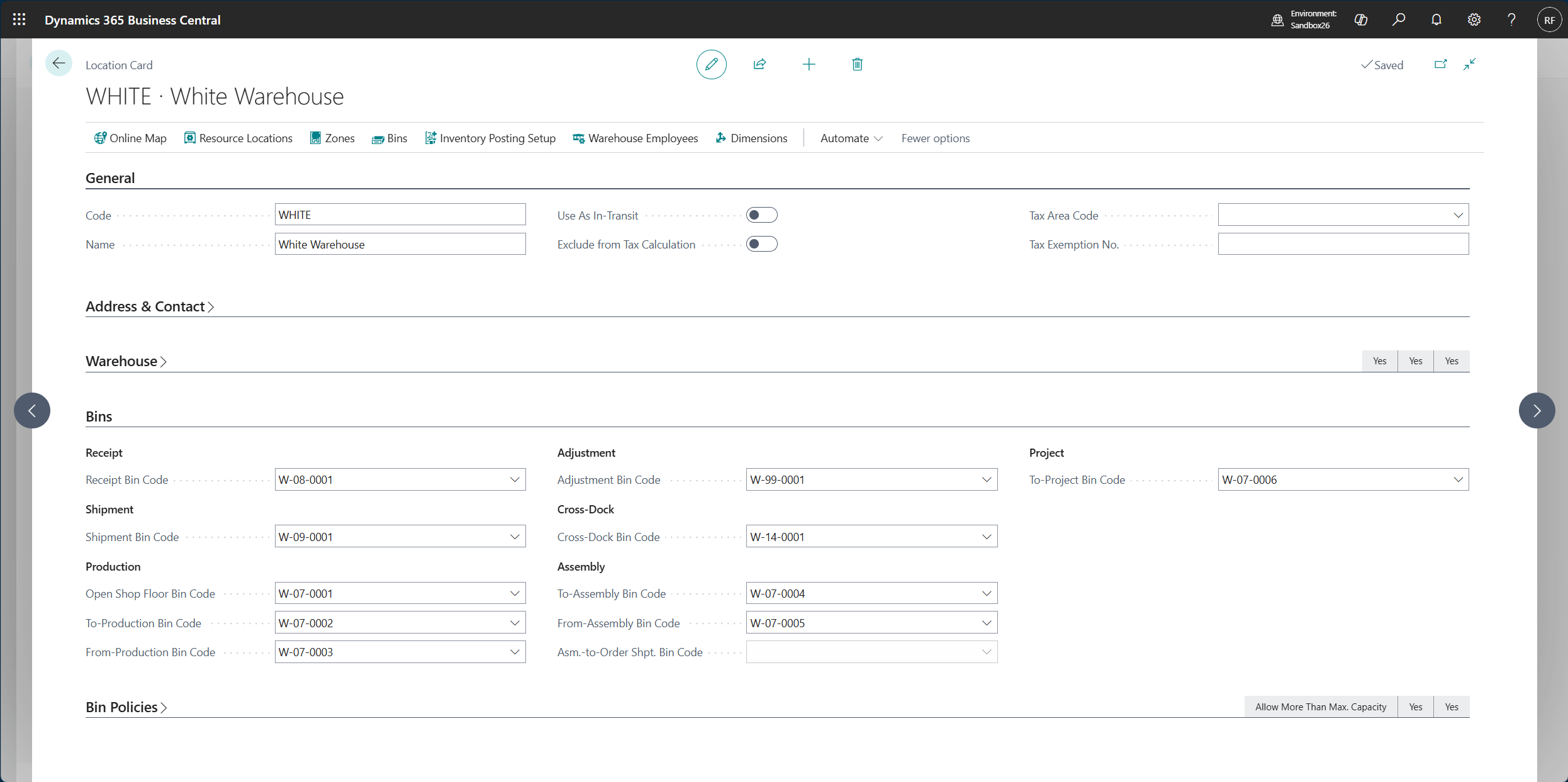The width and height of the screenshot is (1568, 782).
Task: Open the page in a new window
Action: [1440, 64]
